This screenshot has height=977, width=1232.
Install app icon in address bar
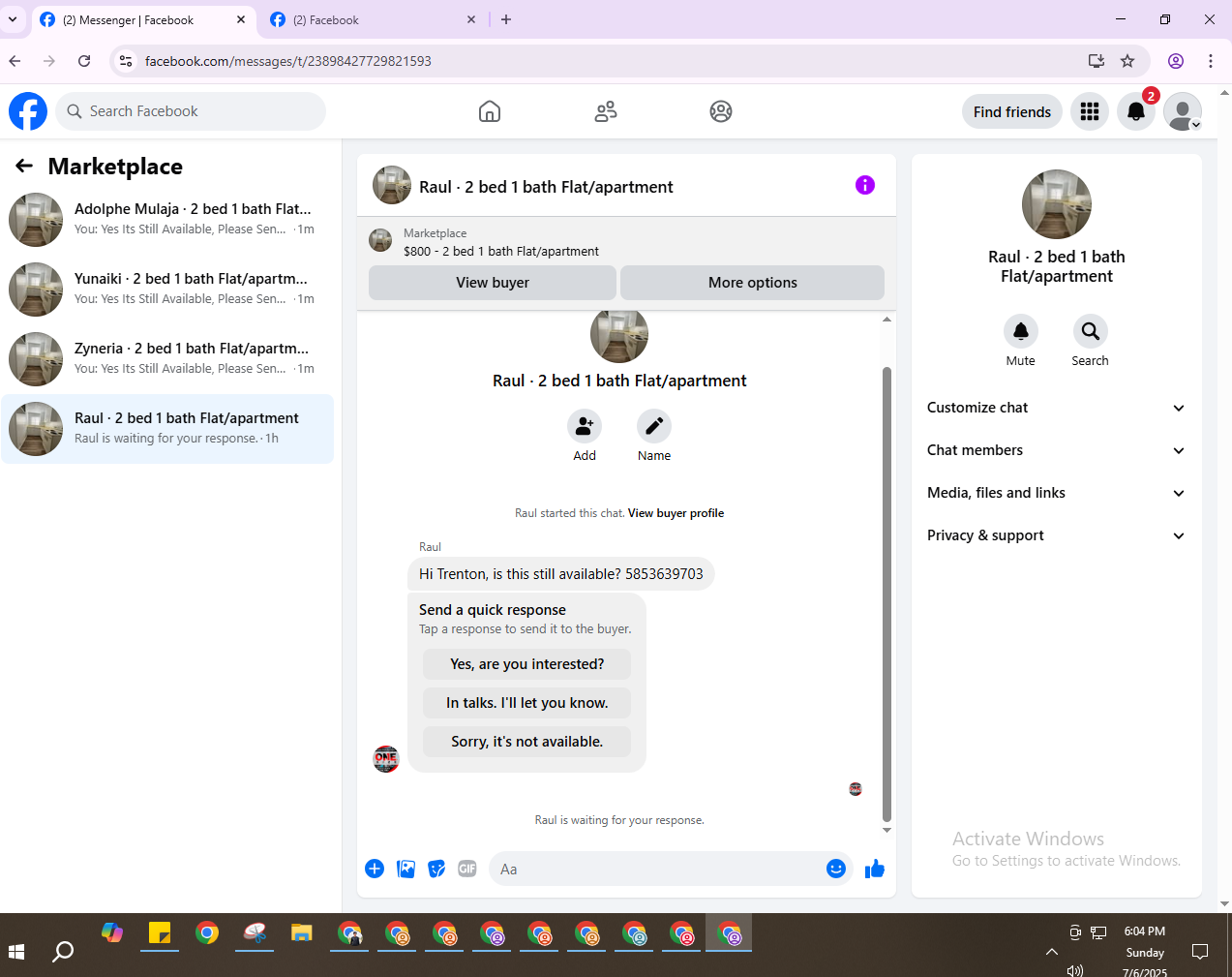point(1097,61)
